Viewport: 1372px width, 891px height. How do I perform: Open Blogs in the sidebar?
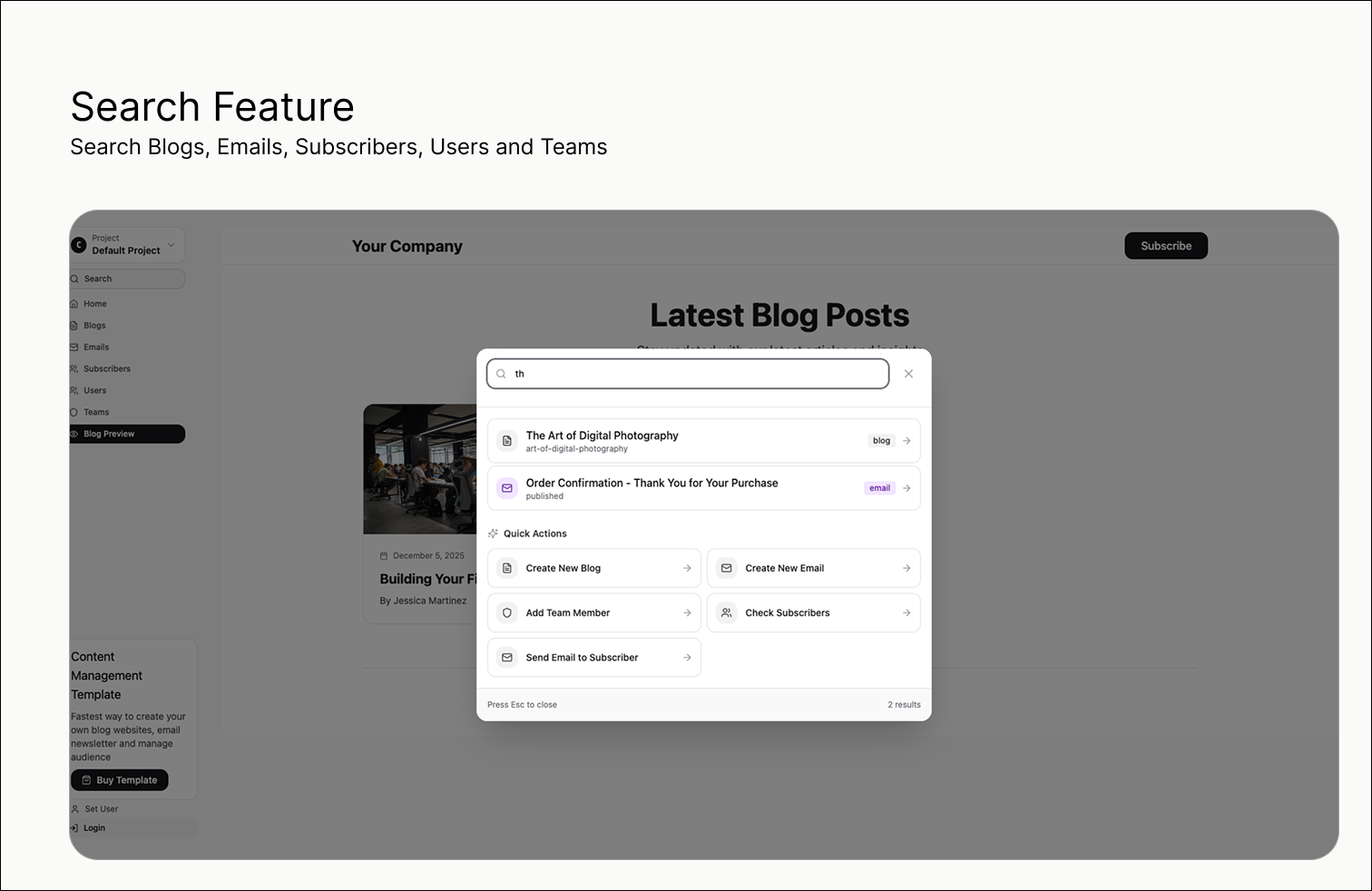pos(94,326)
